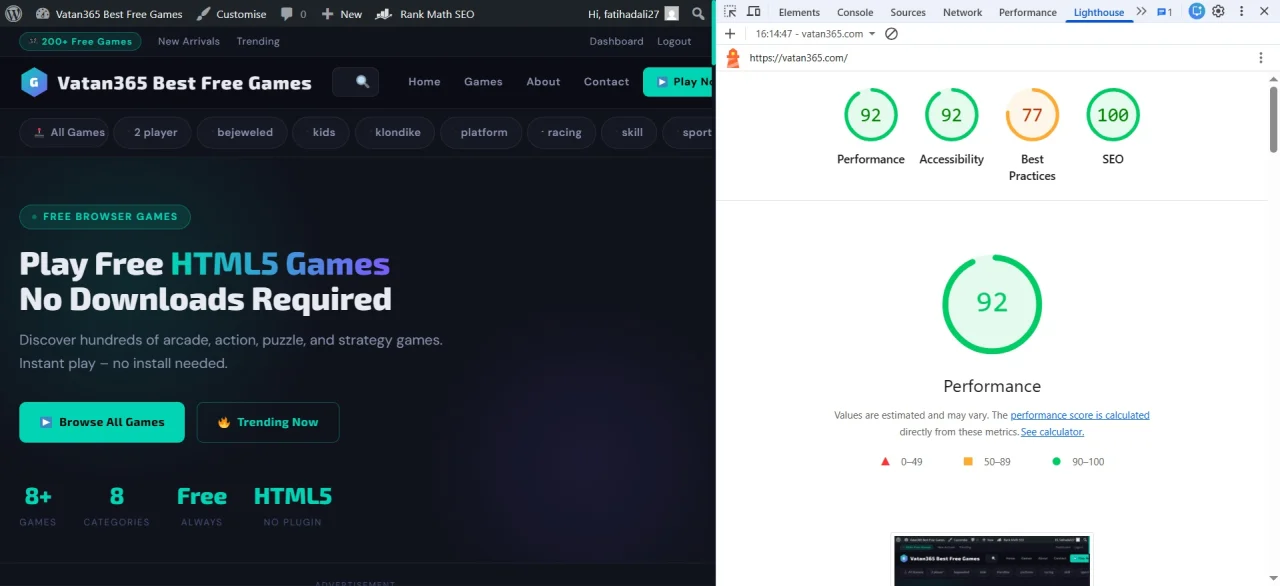Click the user avatar beside fatihadali27

[x=671, y=14]
